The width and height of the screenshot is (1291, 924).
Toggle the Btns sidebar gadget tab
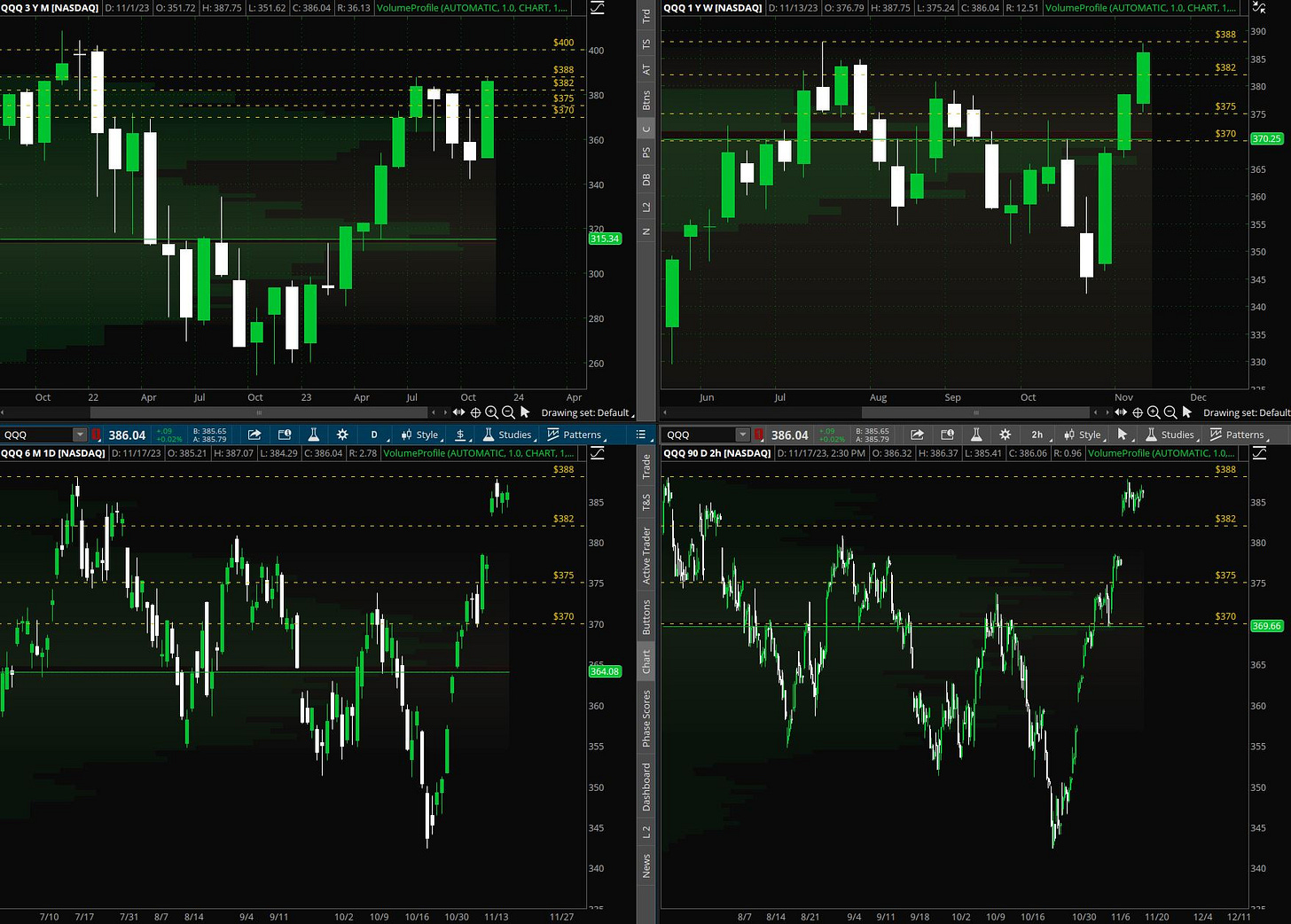pyautogui.click(x=646, y=99)
